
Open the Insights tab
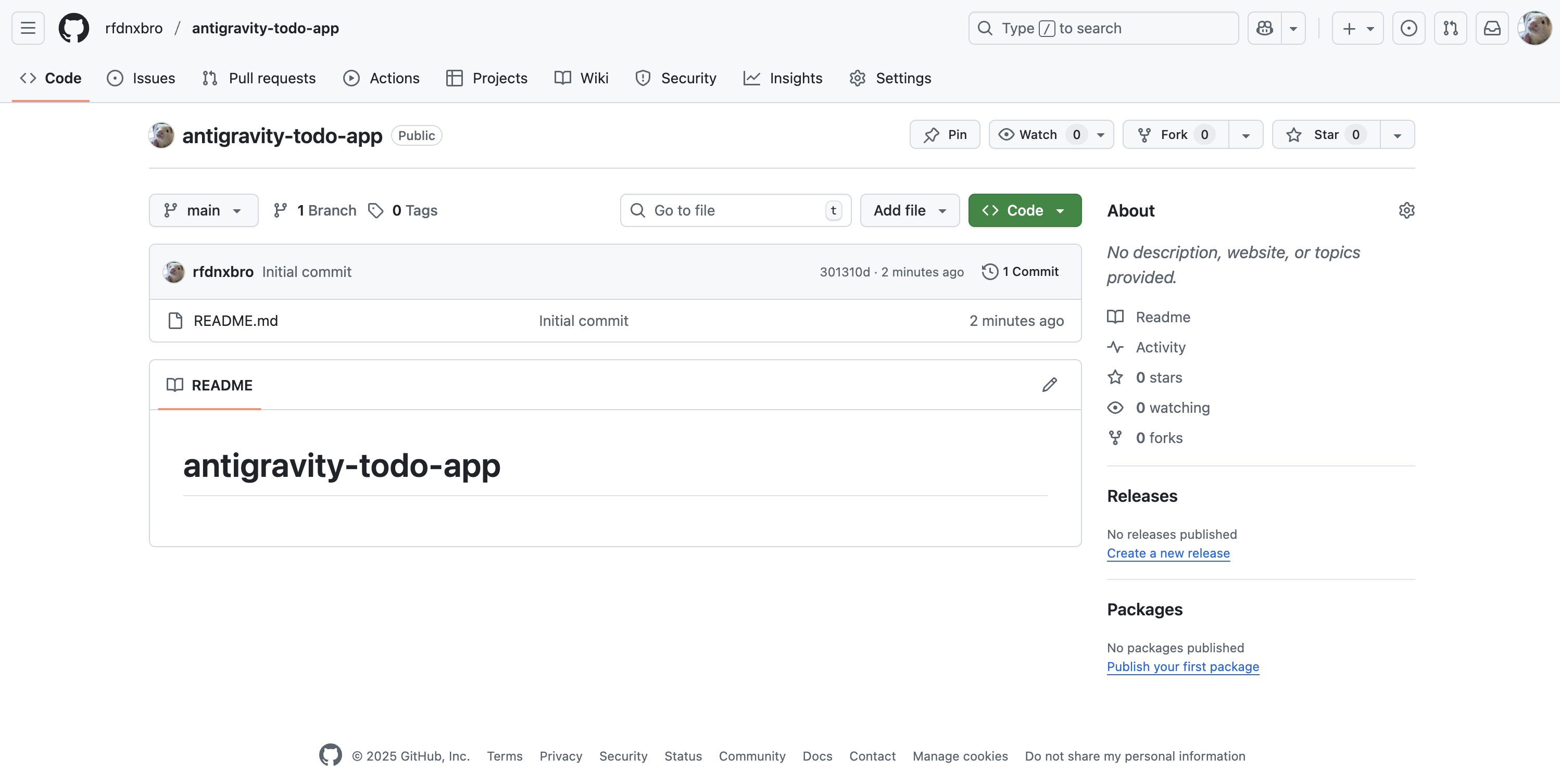click(x=783, y=78)
